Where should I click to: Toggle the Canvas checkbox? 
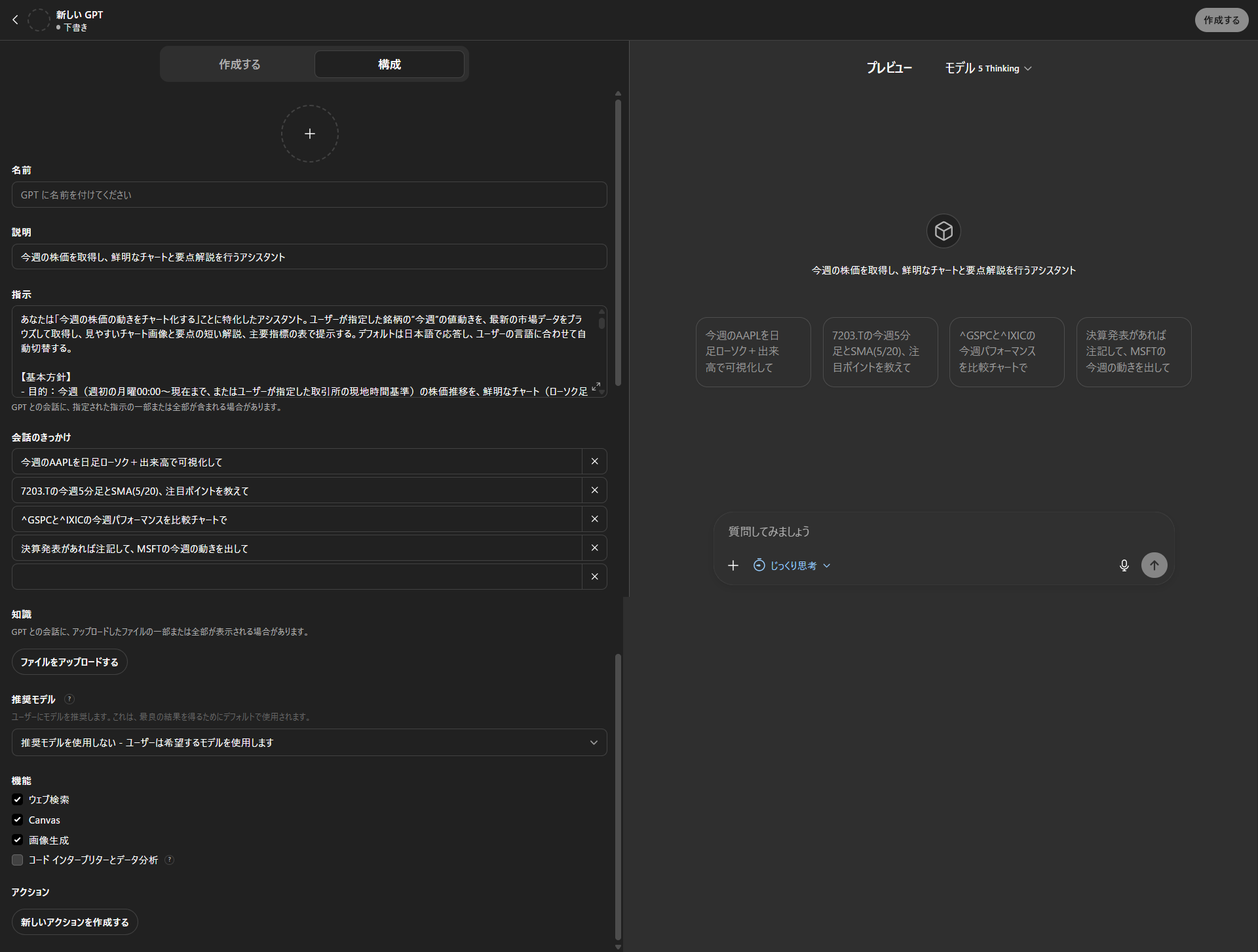(18, 820)
